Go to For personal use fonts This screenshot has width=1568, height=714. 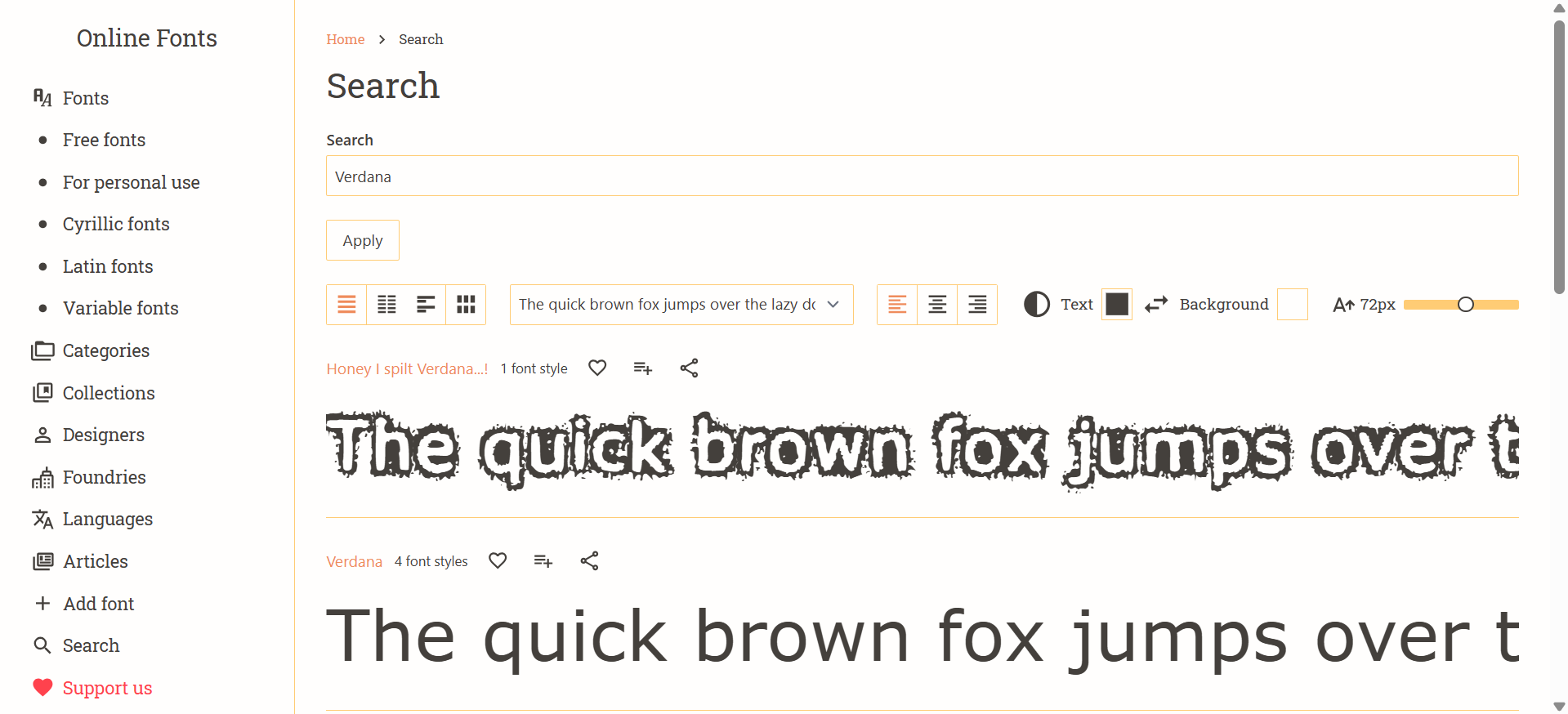point(131,182)
